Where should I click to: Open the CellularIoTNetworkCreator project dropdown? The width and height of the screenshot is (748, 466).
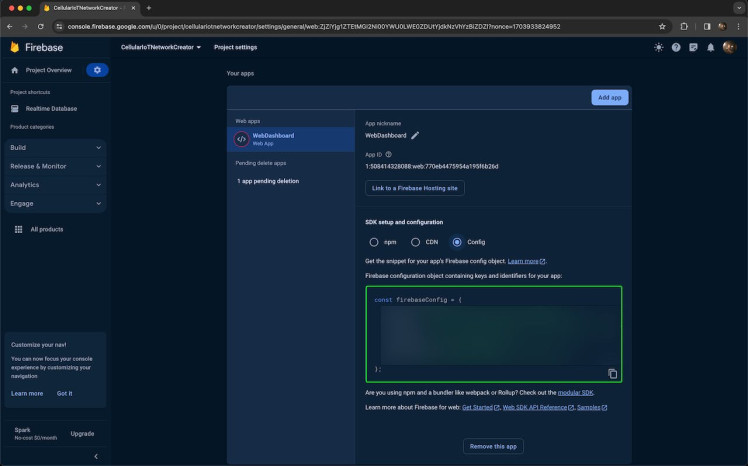pyautogui.click(x=161, y=47)
